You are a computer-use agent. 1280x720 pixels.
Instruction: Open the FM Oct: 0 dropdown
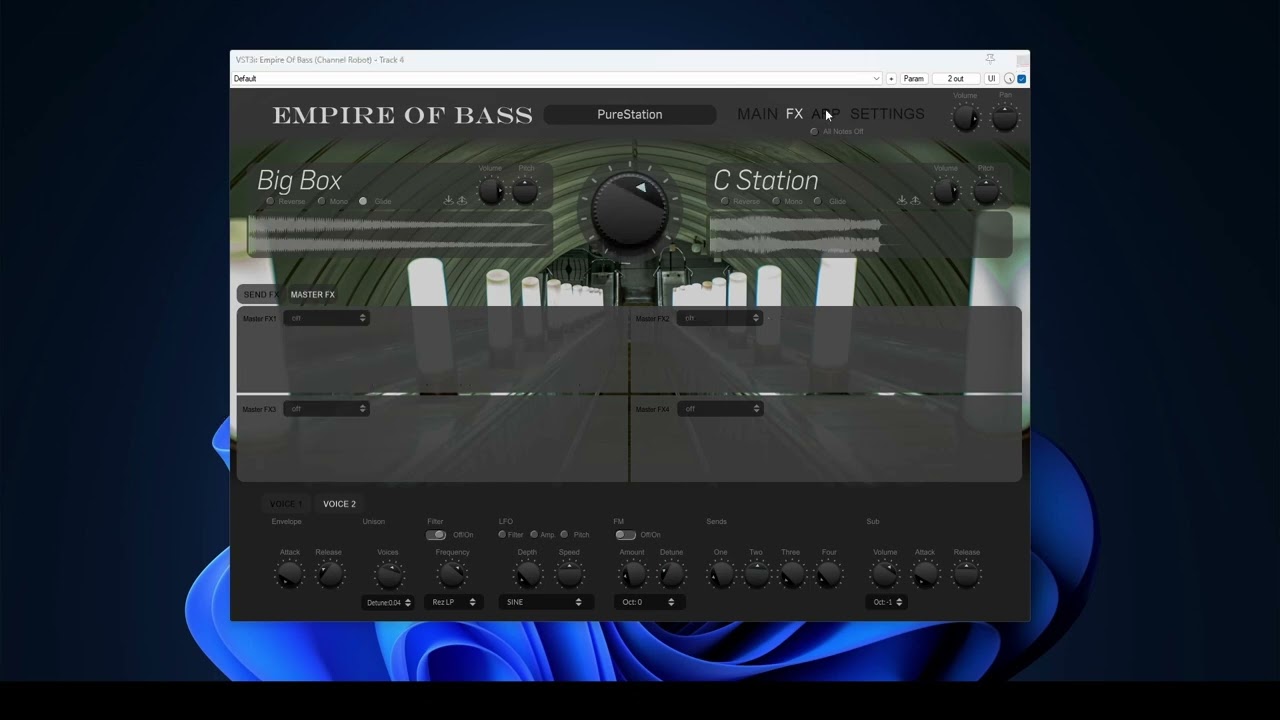pyautogui.click(x=649, y=602)
